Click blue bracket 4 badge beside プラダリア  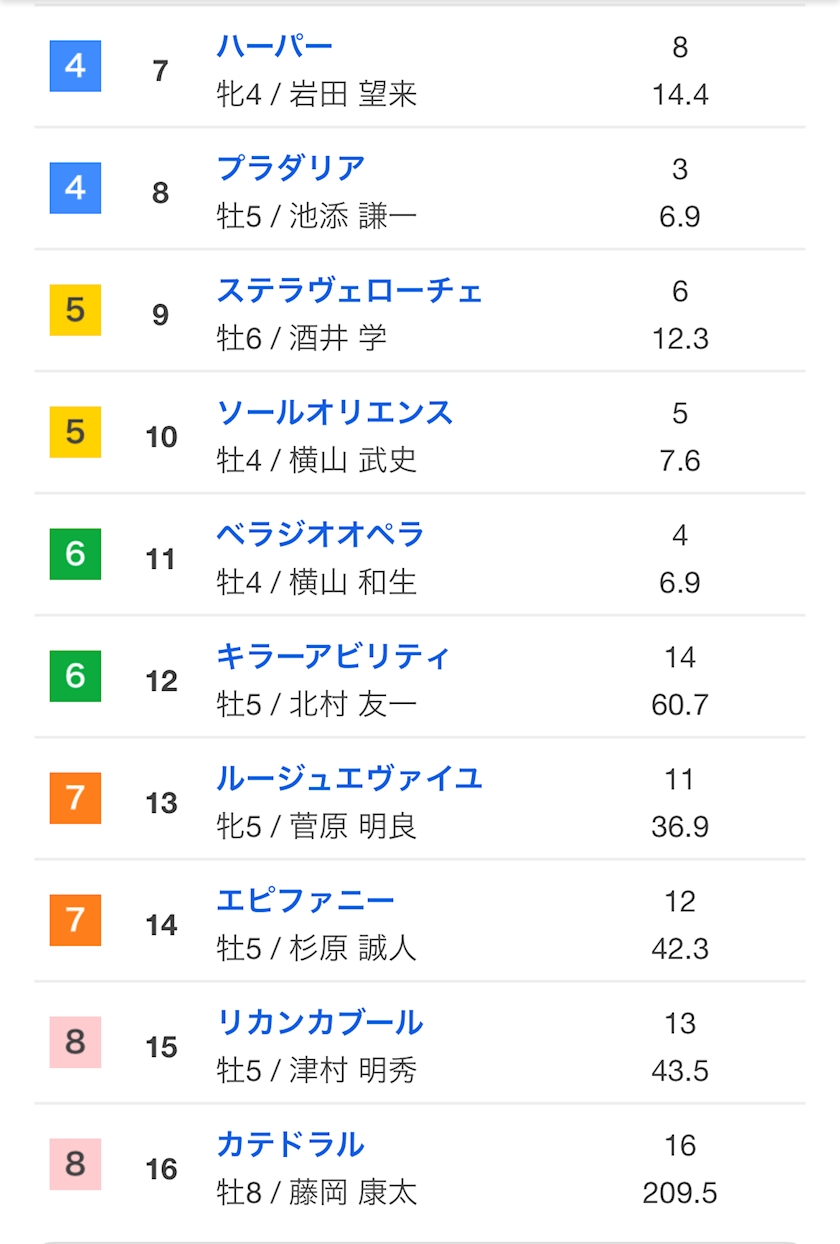click(75, 188)
